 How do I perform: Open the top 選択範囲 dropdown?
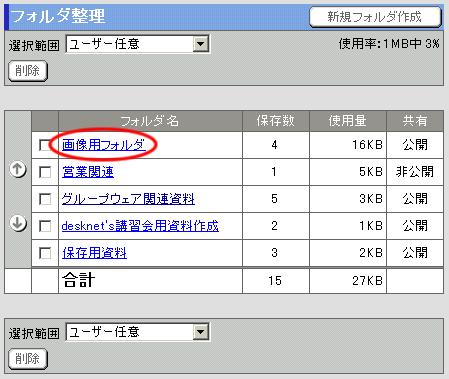(x=138, y=44)
